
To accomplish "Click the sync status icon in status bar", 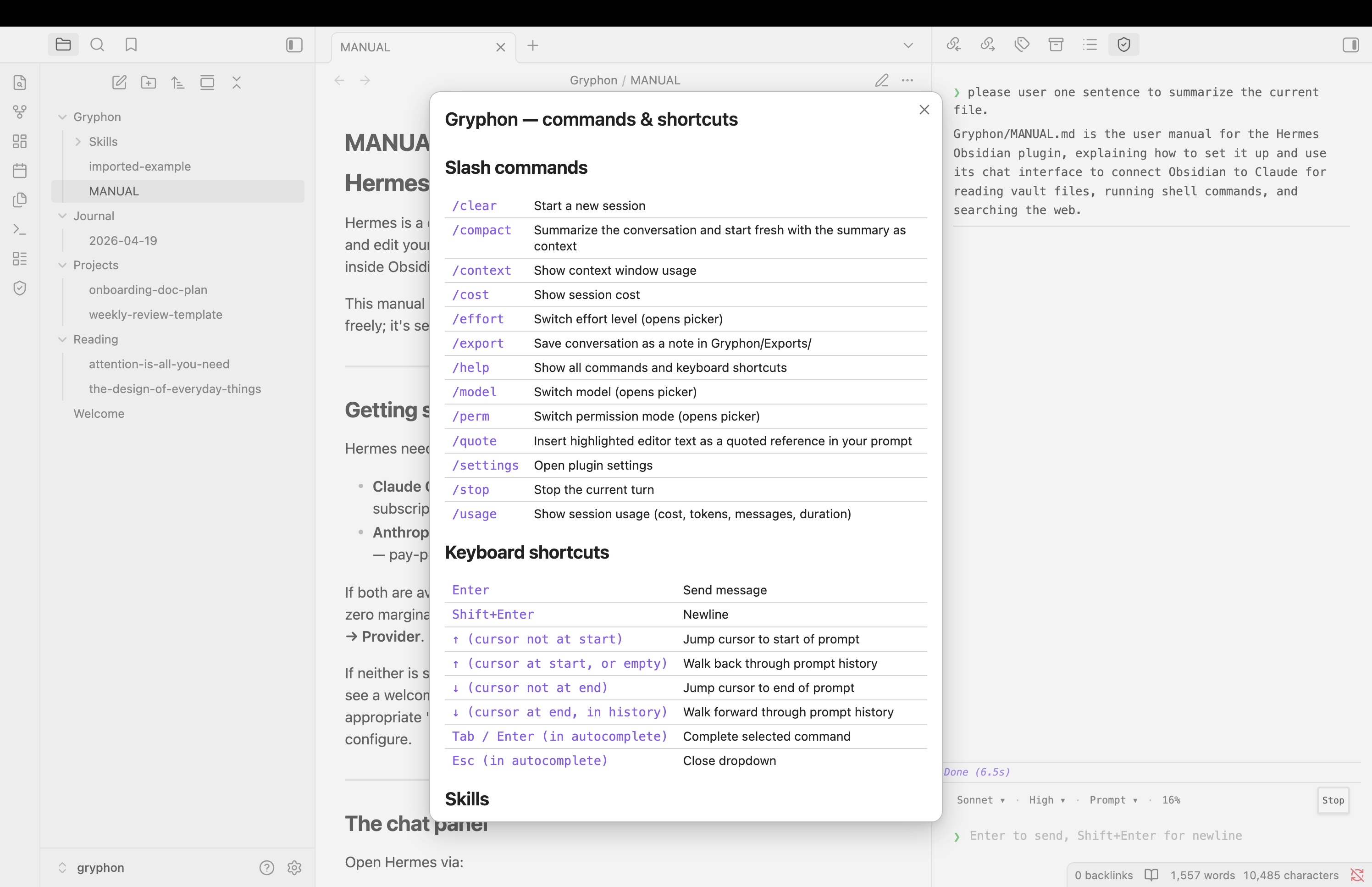I will (1357, 875).
